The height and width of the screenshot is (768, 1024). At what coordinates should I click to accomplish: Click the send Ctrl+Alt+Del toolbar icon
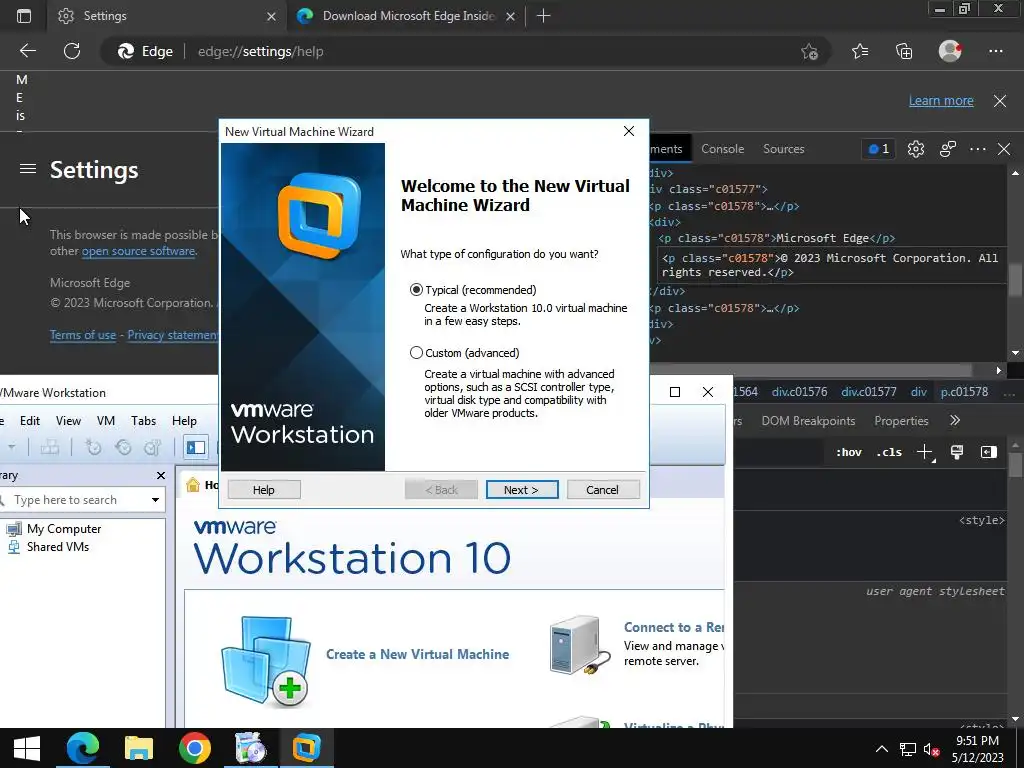tap(50, 447)
